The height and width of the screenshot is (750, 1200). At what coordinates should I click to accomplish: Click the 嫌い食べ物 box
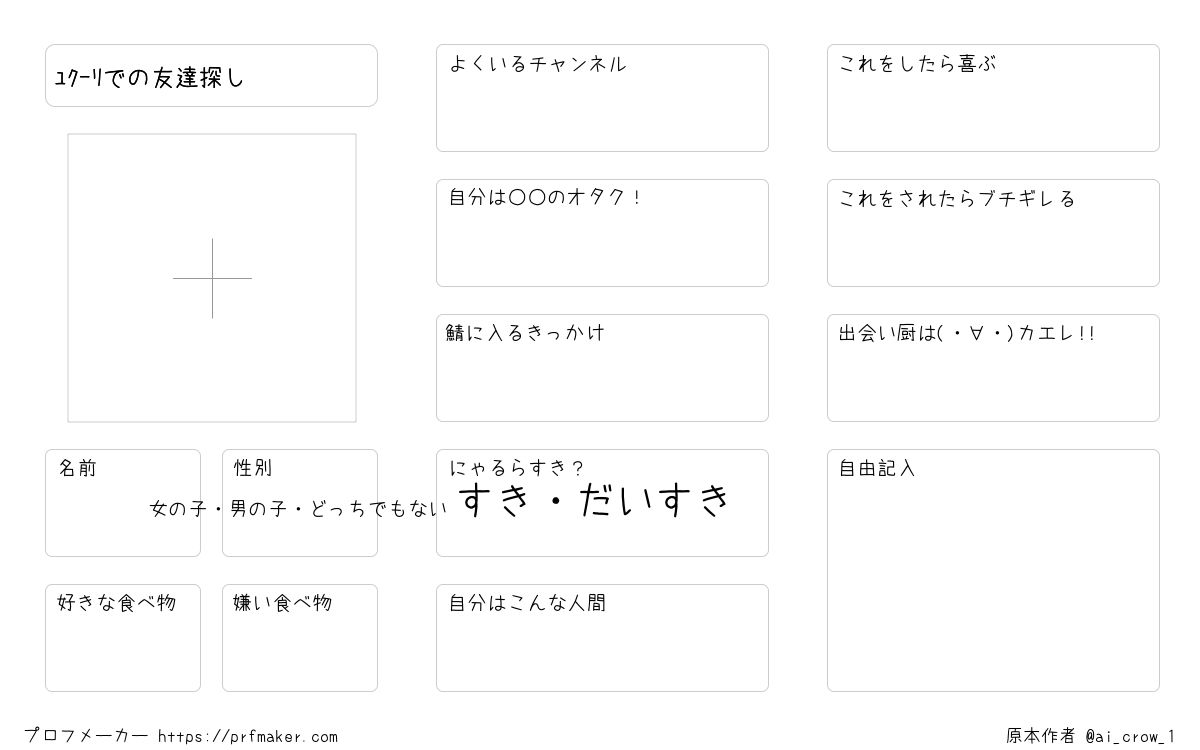pos(300,638)
